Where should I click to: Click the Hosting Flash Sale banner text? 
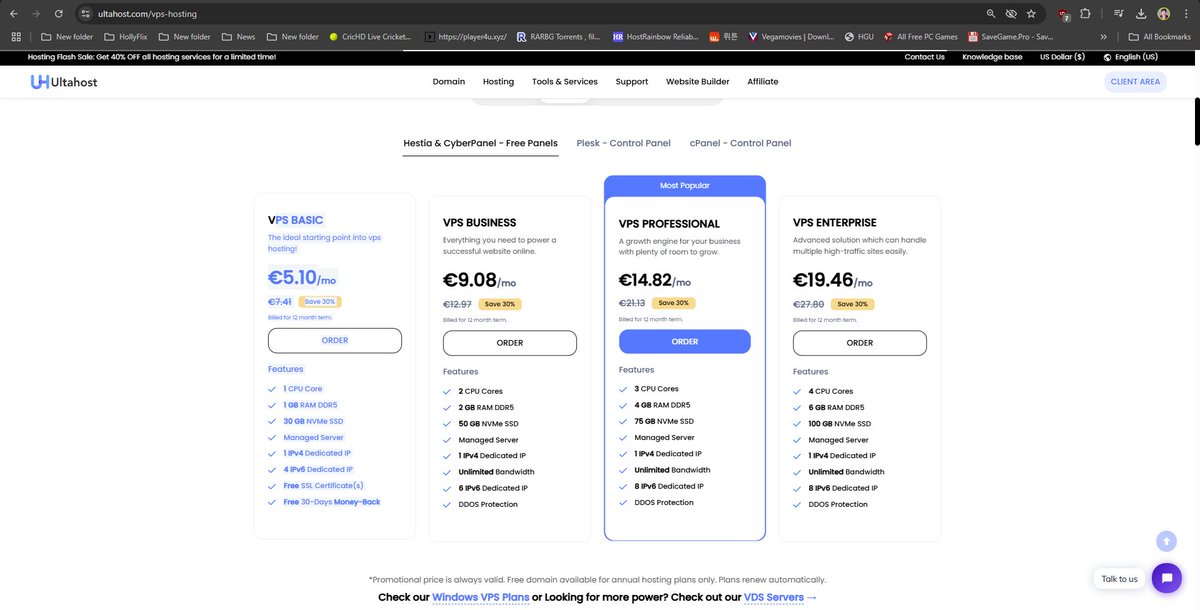(152, 57)
